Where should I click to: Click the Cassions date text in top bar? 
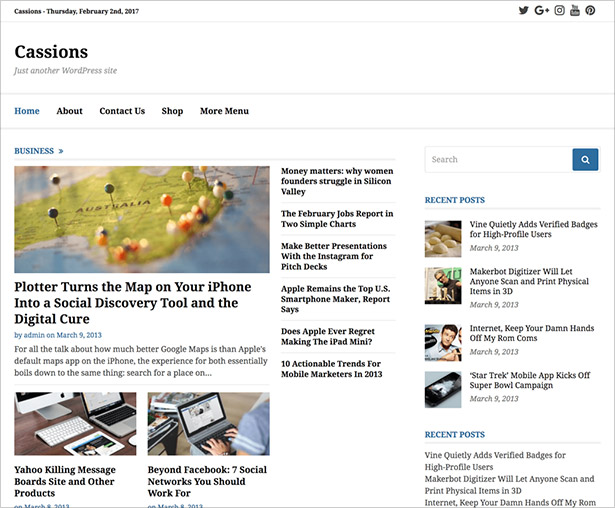coord(76,11)
